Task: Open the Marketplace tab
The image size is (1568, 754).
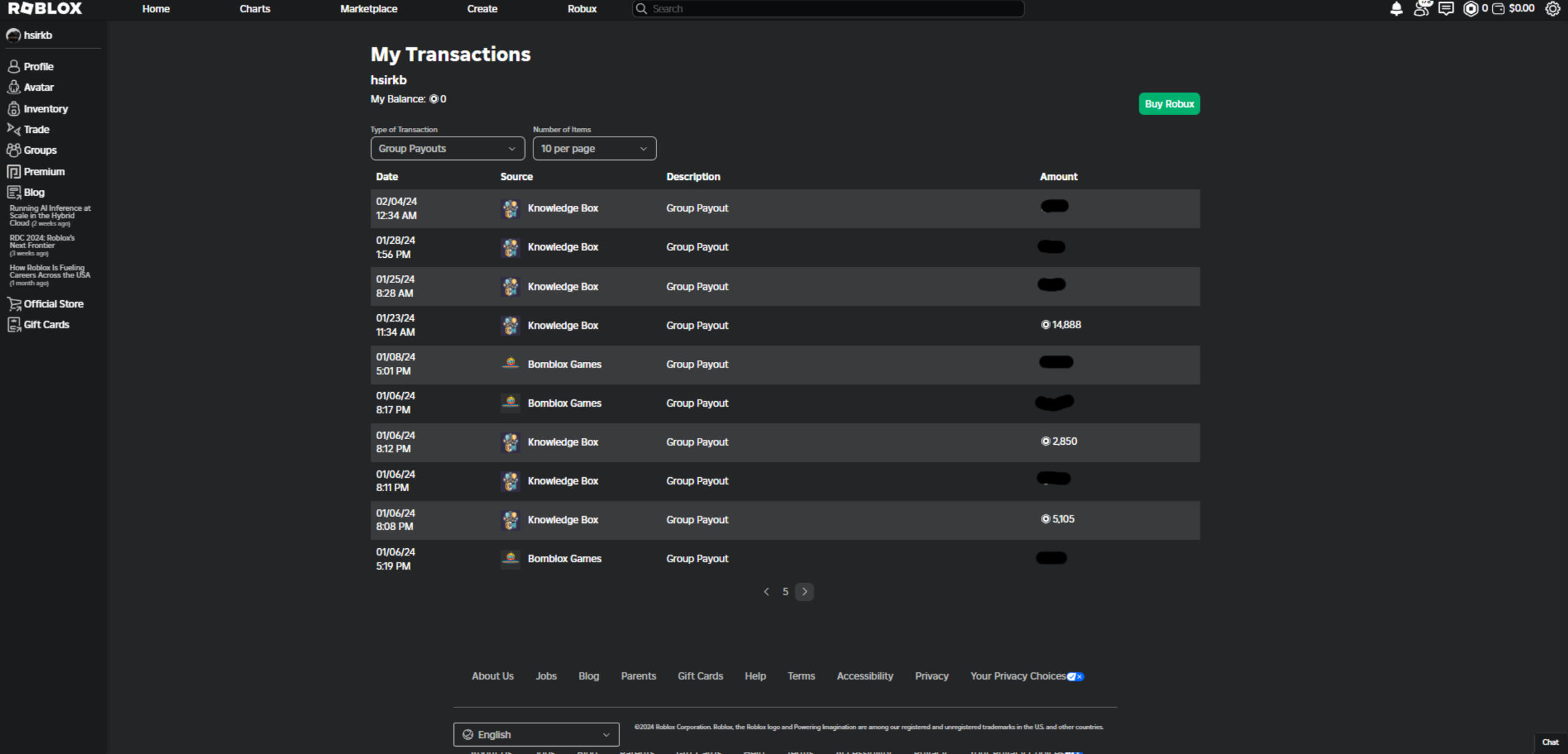Action: pyautogui.click(x=369, y=9)
